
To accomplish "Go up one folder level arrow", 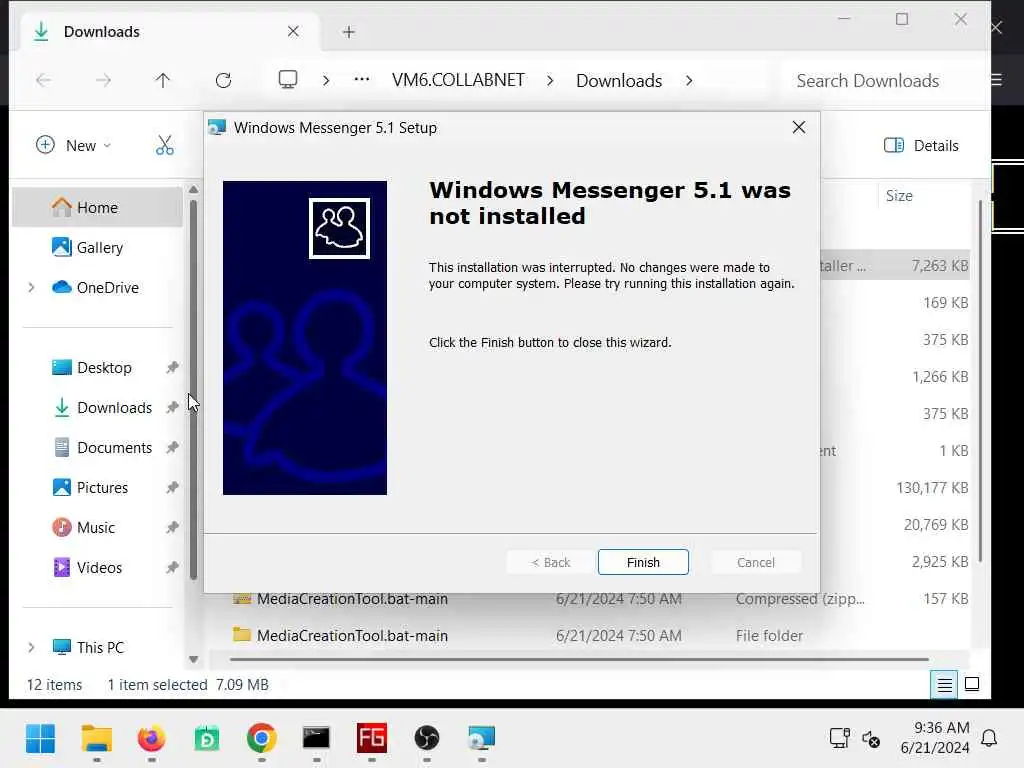I will [163, 80].
